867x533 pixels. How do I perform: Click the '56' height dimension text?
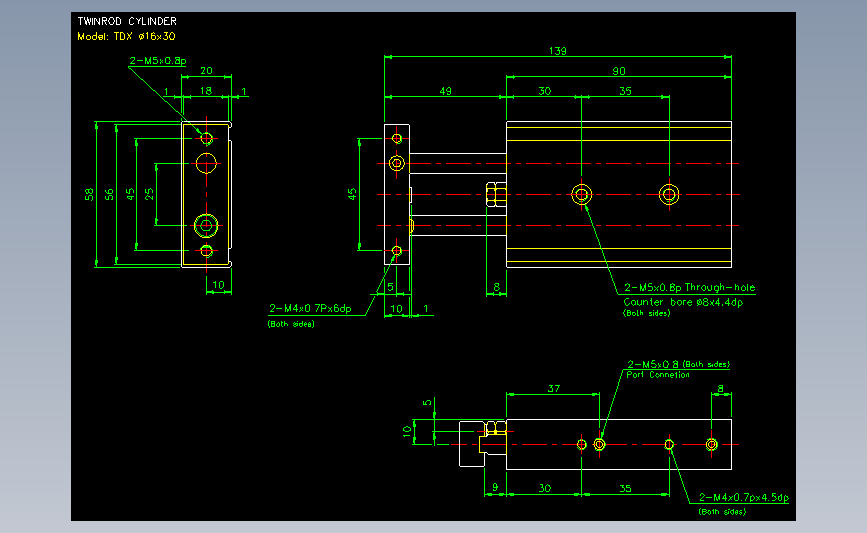pyautogui.click(x=109, y=195)
